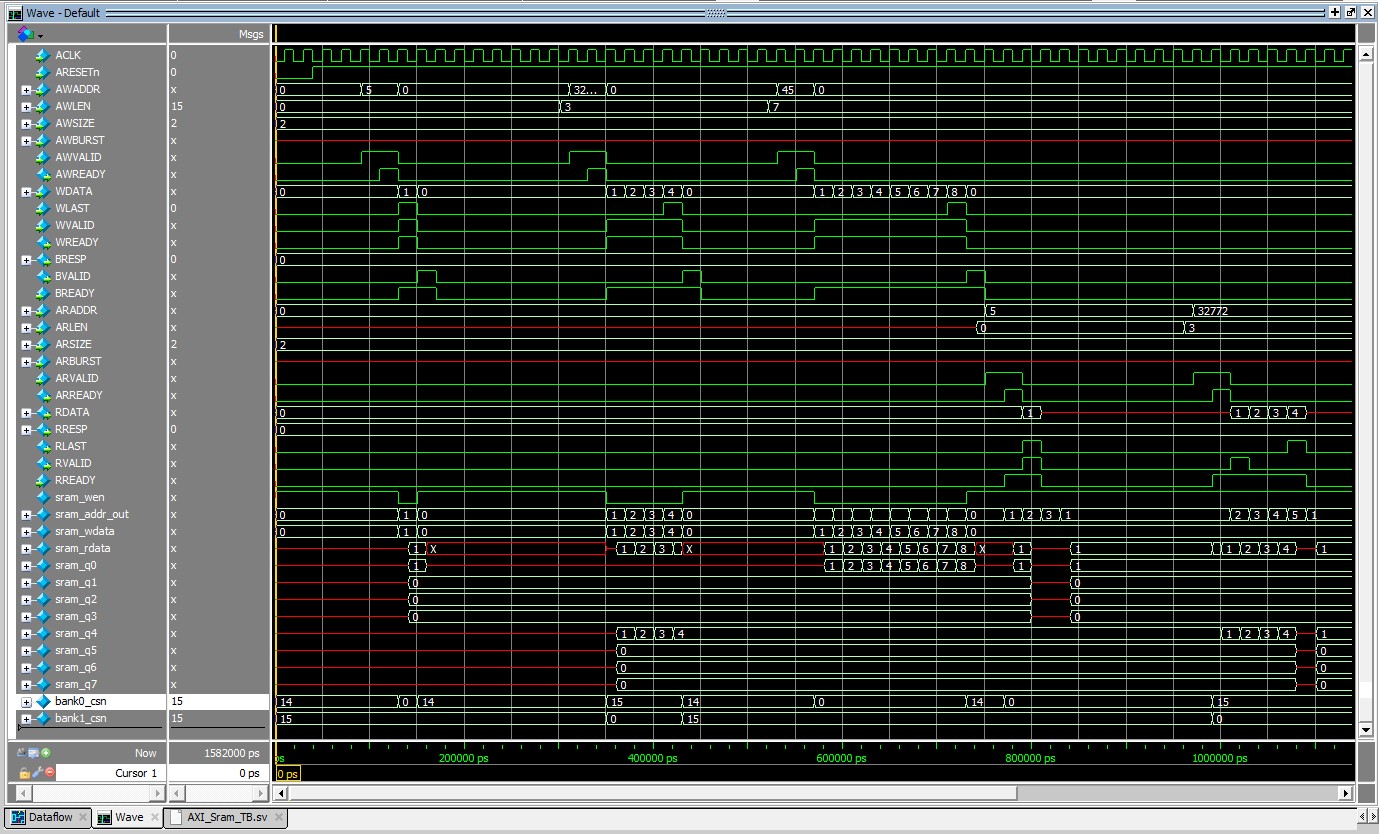Screen dimensions: 1379x834
Task: Toggle the cursor lock padlock icon
Action: click(x=24, y=773)
